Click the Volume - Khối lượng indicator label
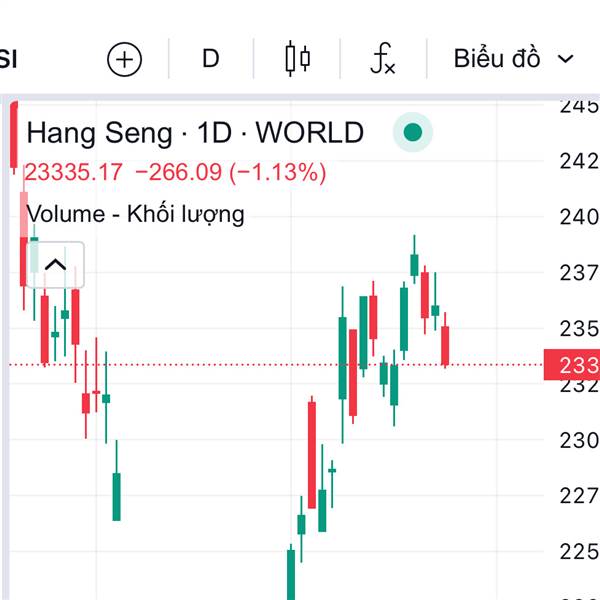 point(135,214)
